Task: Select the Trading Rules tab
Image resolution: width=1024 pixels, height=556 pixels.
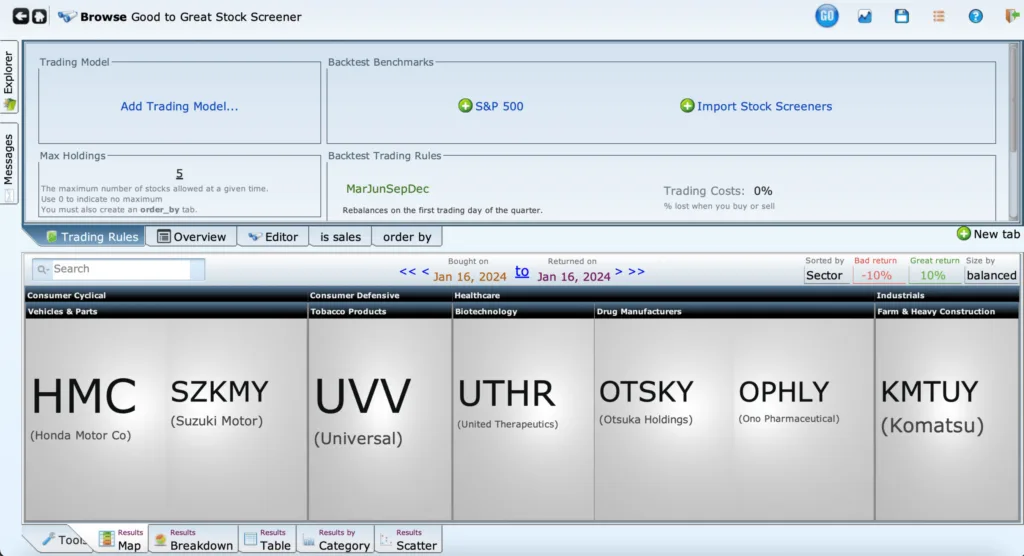Action: pyautogui.click(x=91, y=237)
